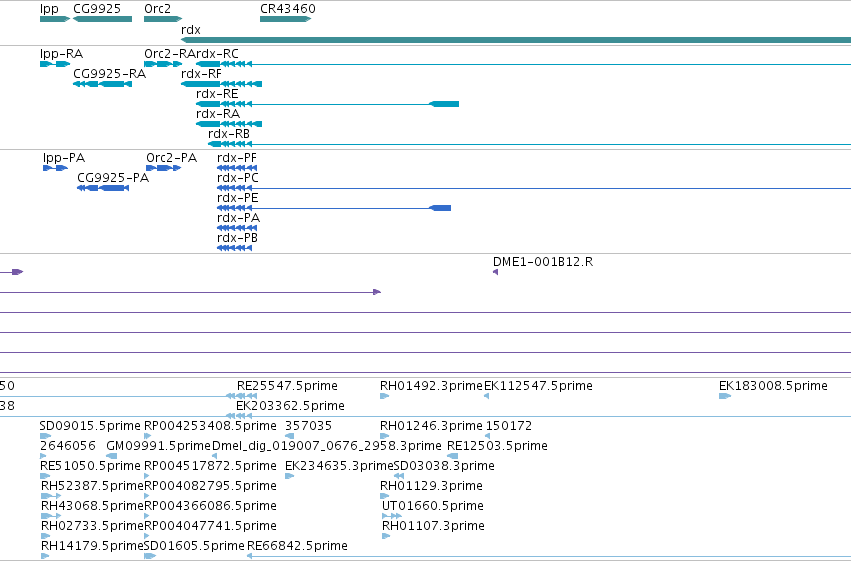Select the RH52387.5prime EST label
The image size is (851, 561).
(92, 486)
